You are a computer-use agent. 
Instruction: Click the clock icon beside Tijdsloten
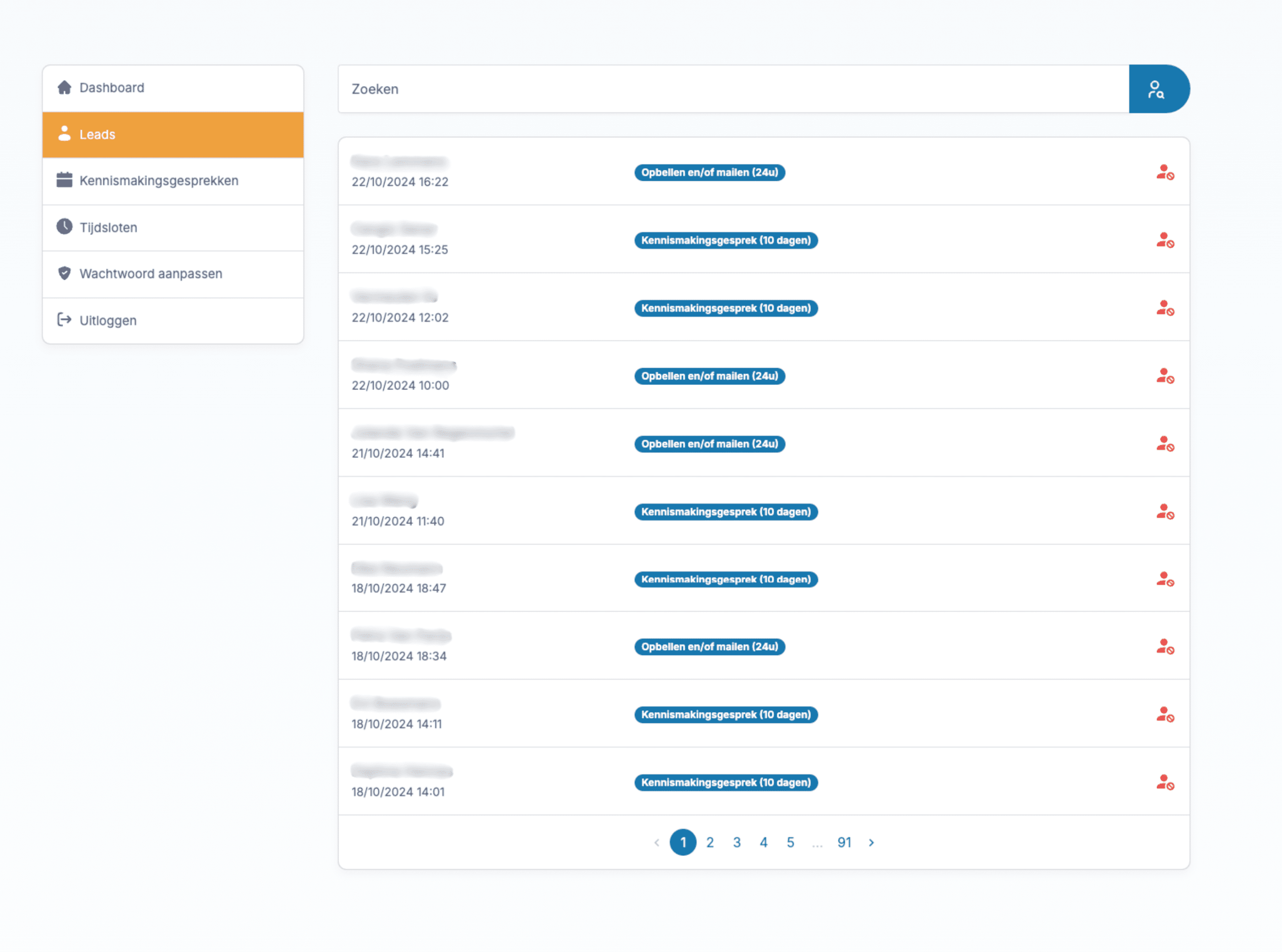coord(64,227)
